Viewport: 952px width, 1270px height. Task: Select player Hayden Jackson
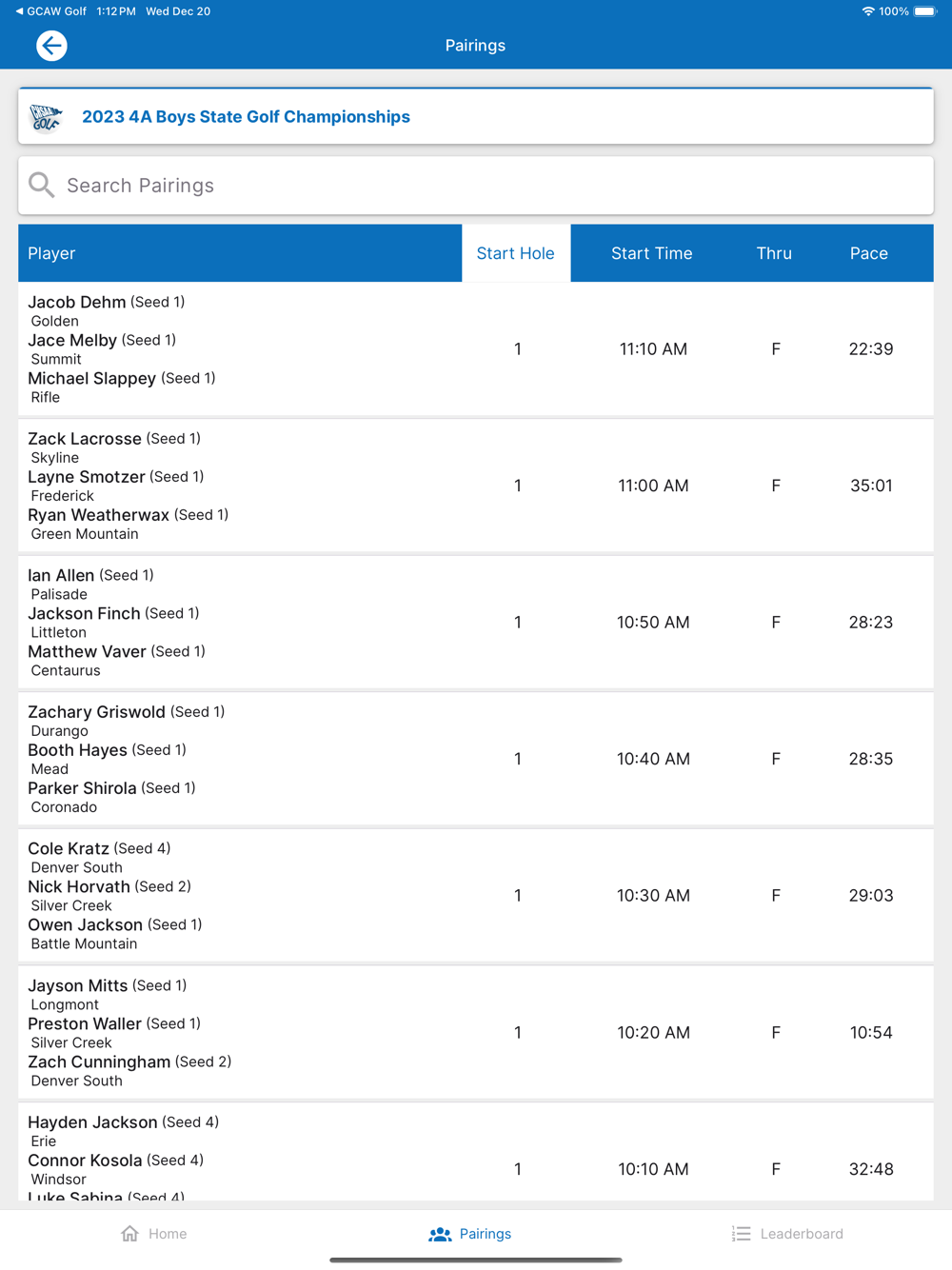pos(92,1122)
